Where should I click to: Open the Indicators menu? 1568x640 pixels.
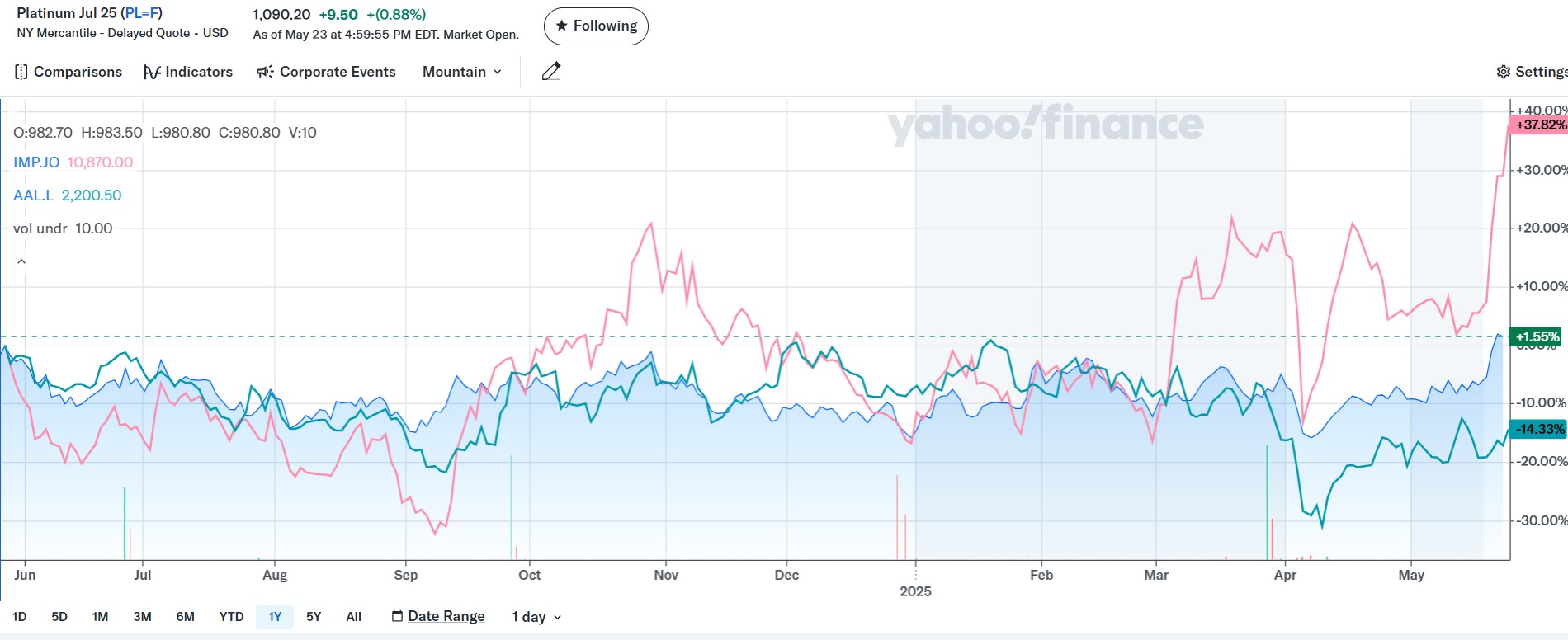(188, 72)
